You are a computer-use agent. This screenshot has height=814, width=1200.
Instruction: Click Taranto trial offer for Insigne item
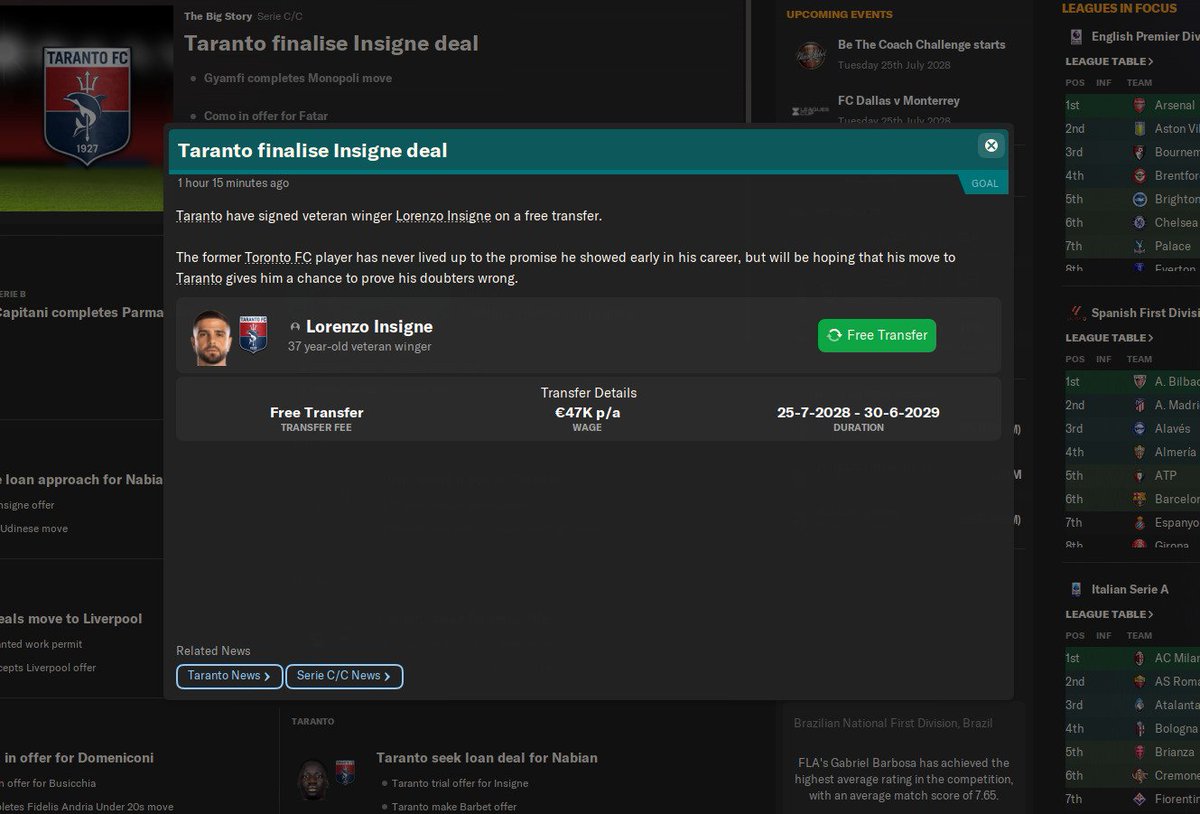460,783
